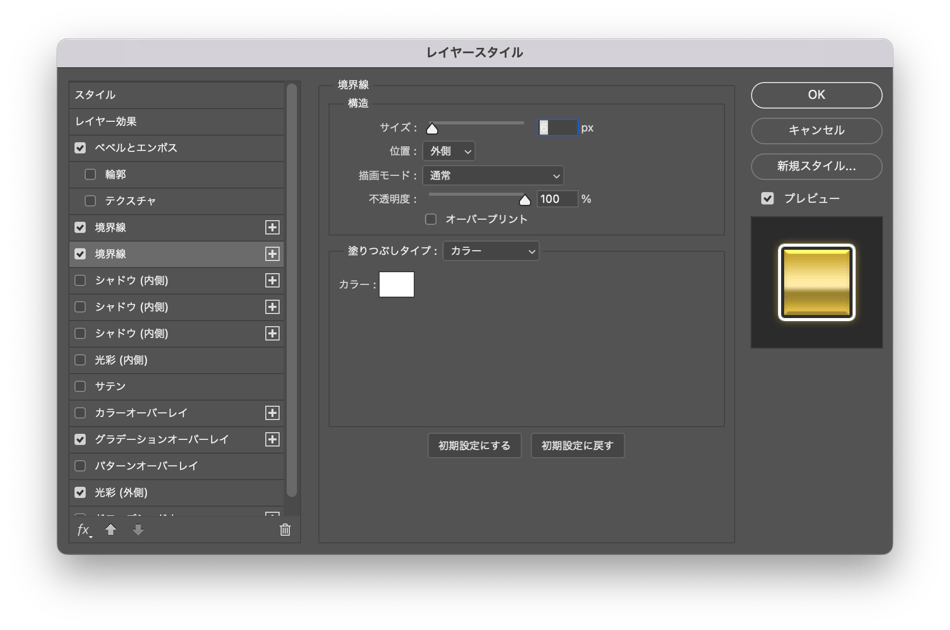Open the 位置 dropdown
Image resolution: width=950 pixels, height=630 pixels.
click(448, 151)
